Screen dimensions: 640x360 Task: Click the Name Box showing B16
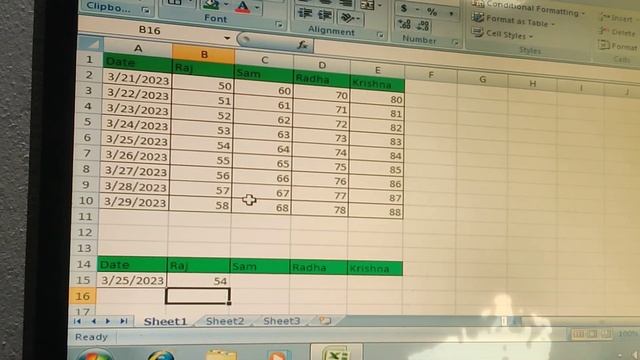click(149, 30)
